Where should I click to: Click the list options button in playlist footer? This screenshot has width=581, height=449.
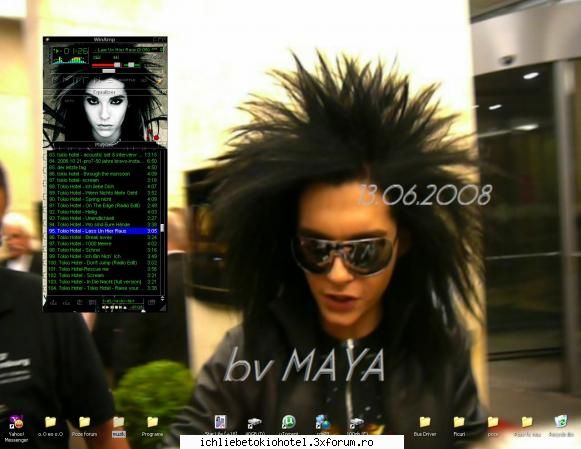point(152,302)
